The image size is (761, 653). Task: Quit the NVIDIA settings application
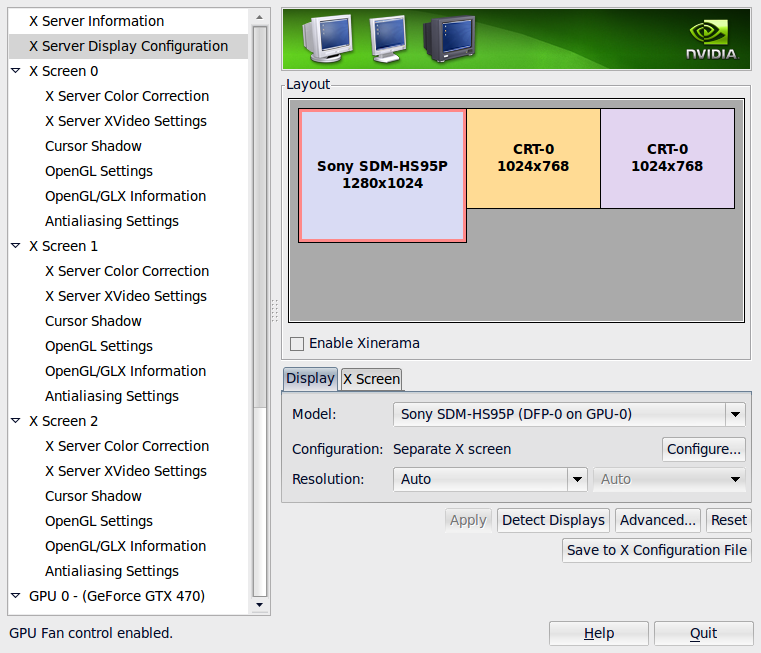tap(703, 633)
